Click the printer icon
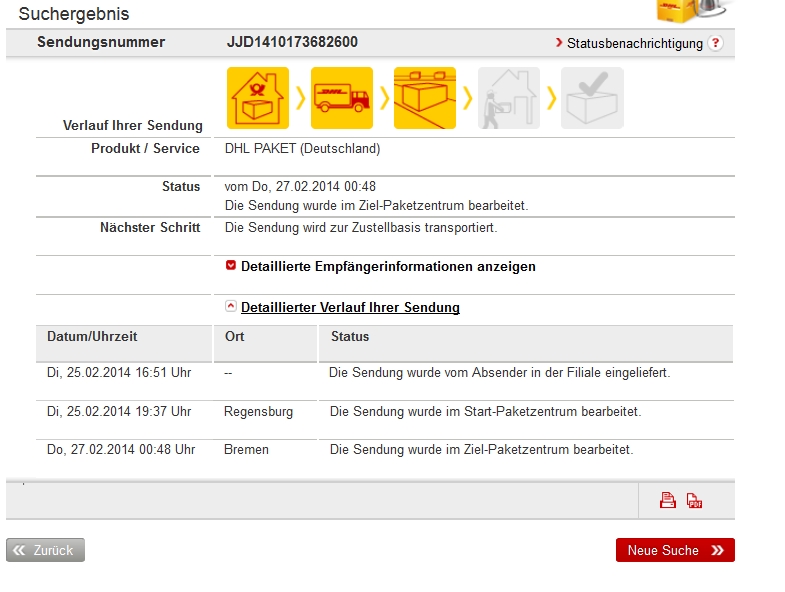This screenshot has width=785, height=592. [x=667, y=501]
